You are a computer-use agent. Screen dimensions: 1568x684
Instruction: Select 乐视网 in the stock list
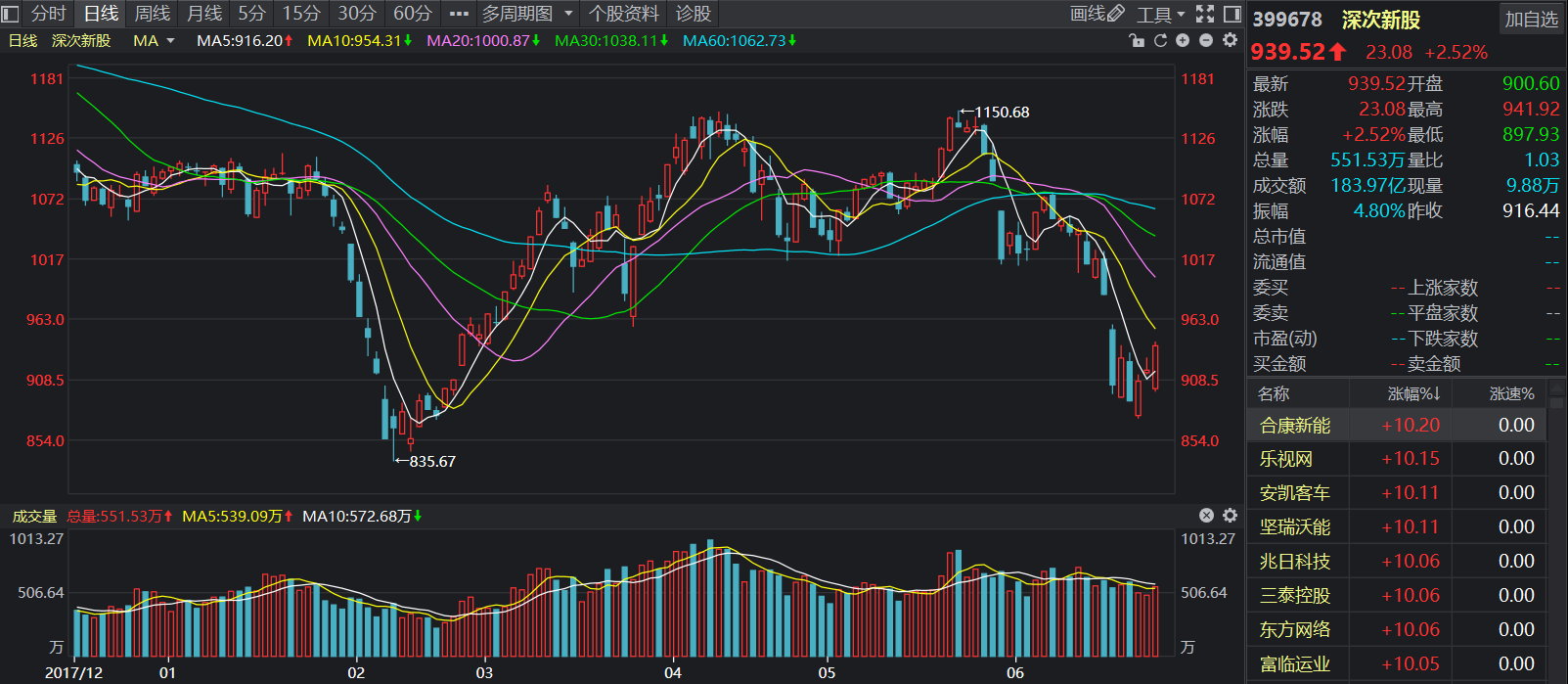pyautogui.click(x=1286, y=459)
